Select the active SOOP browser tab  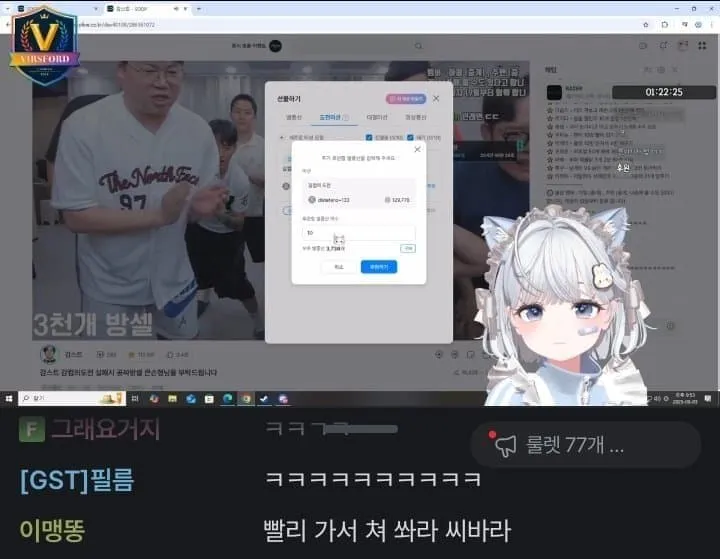[147, 9]
